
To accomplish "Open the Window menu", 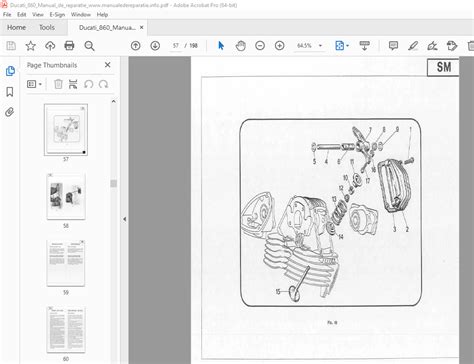I will click(x=81, y=15).
